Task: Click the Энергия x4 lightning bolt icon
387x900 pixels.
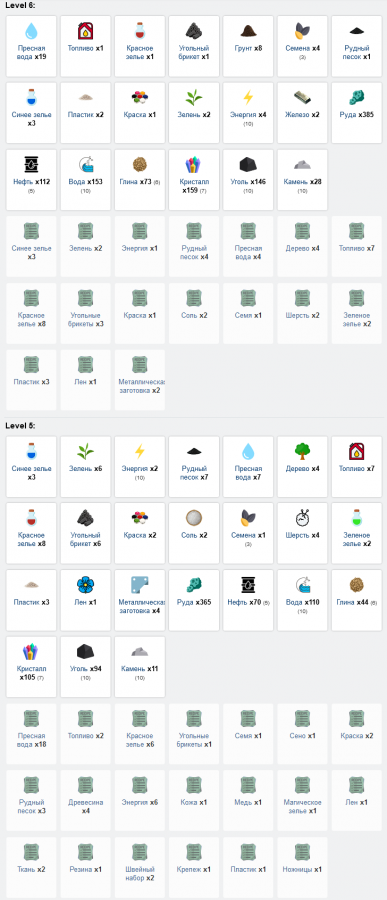Action: click(248, 98)
